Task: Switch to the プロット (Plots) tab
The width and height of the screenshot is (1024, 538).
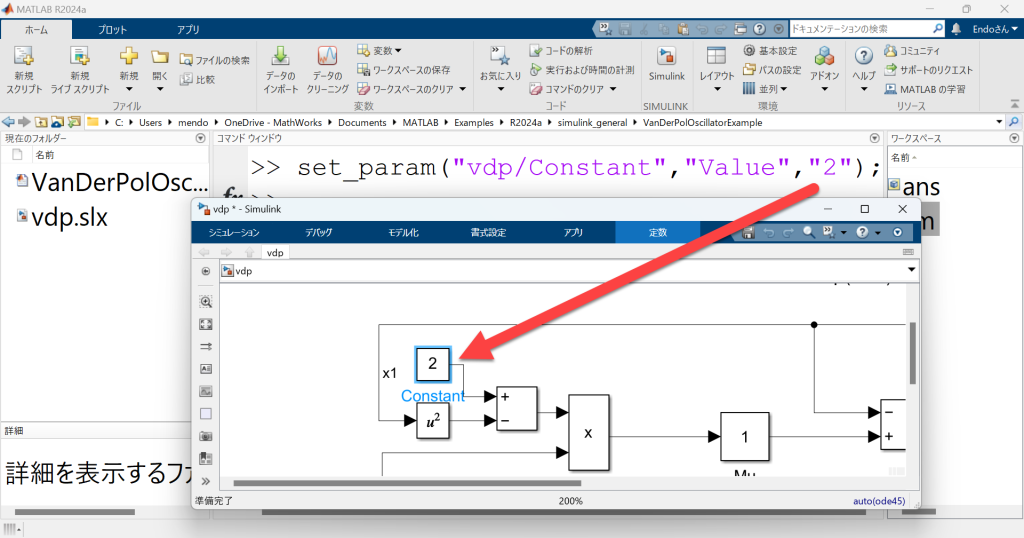Action: pos(112,30)
